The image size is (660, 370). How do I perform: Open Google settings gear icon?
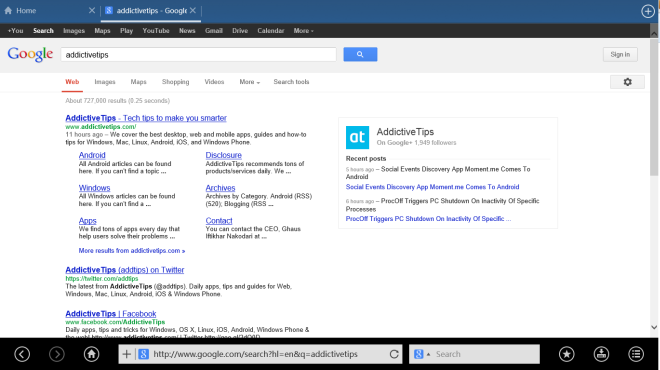click(627, 82)
